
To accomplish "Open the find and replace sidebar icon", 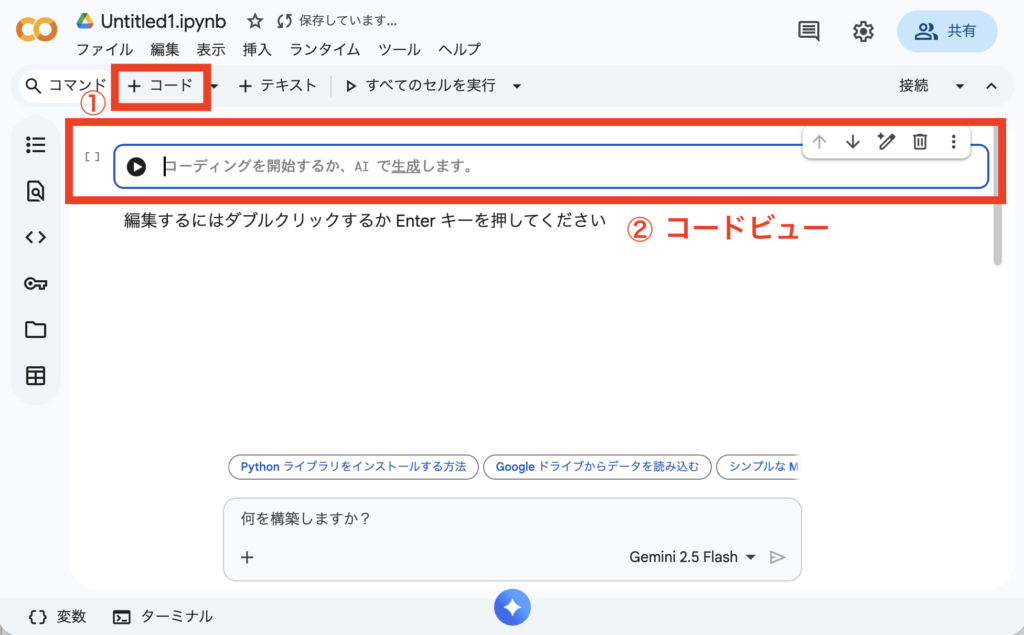I will click(36, 191).
